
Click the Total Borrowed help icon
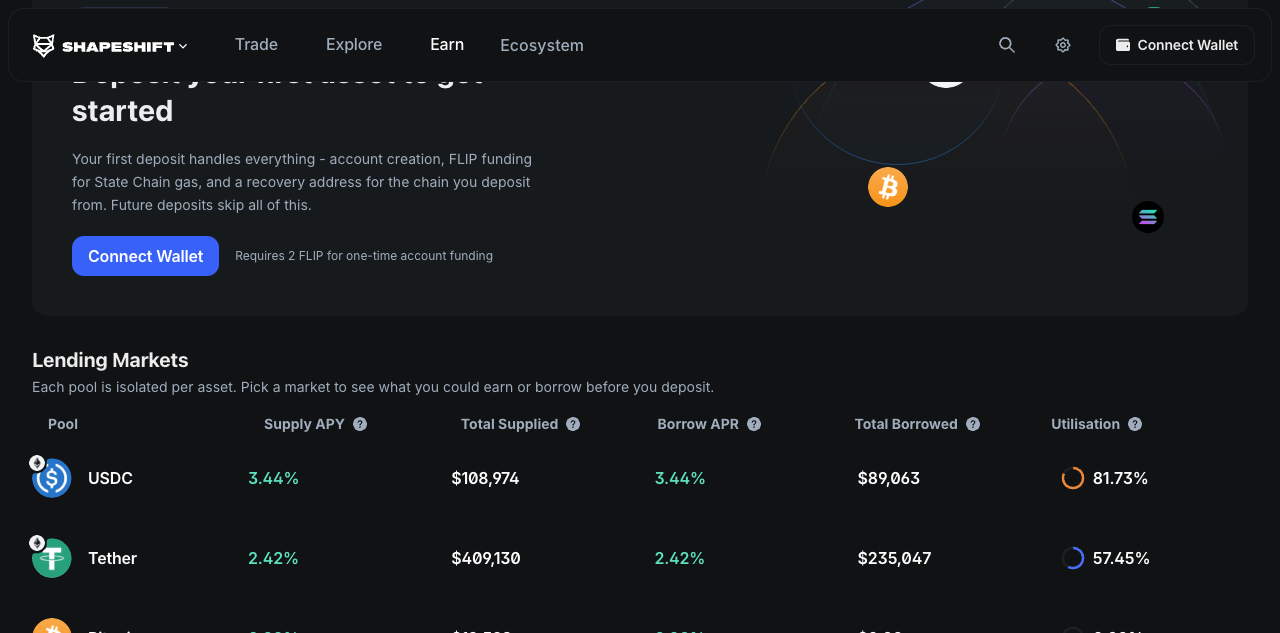973,424
